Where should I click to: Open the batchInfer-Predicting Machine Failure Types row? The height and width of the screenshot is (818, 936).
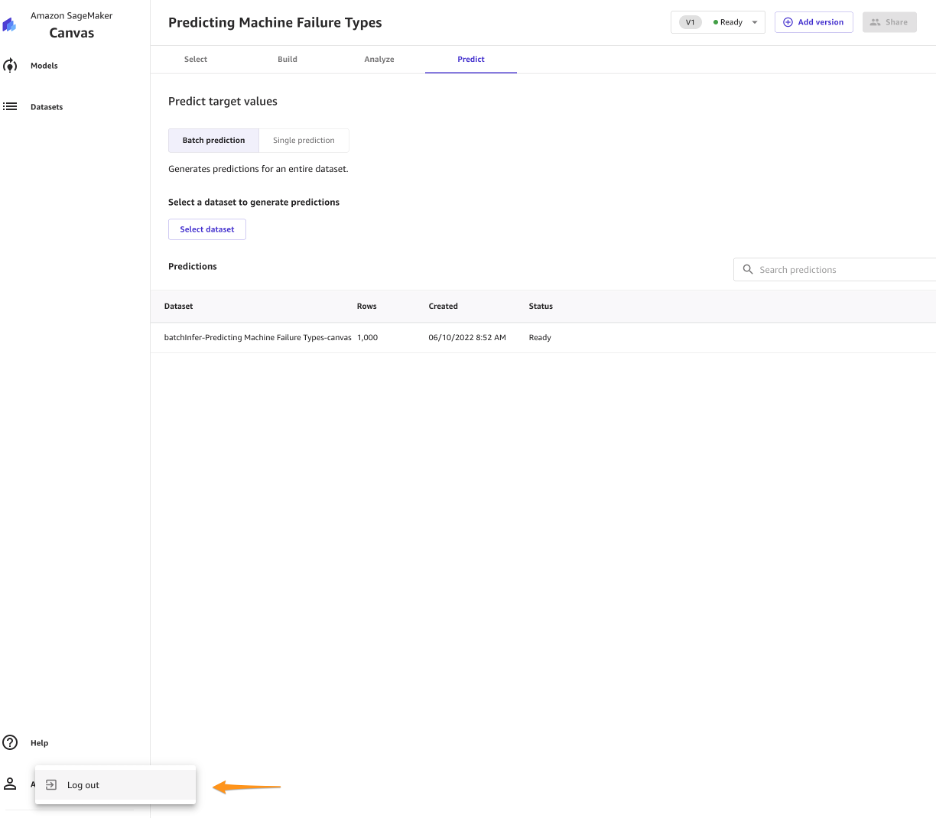coord(543,337)
